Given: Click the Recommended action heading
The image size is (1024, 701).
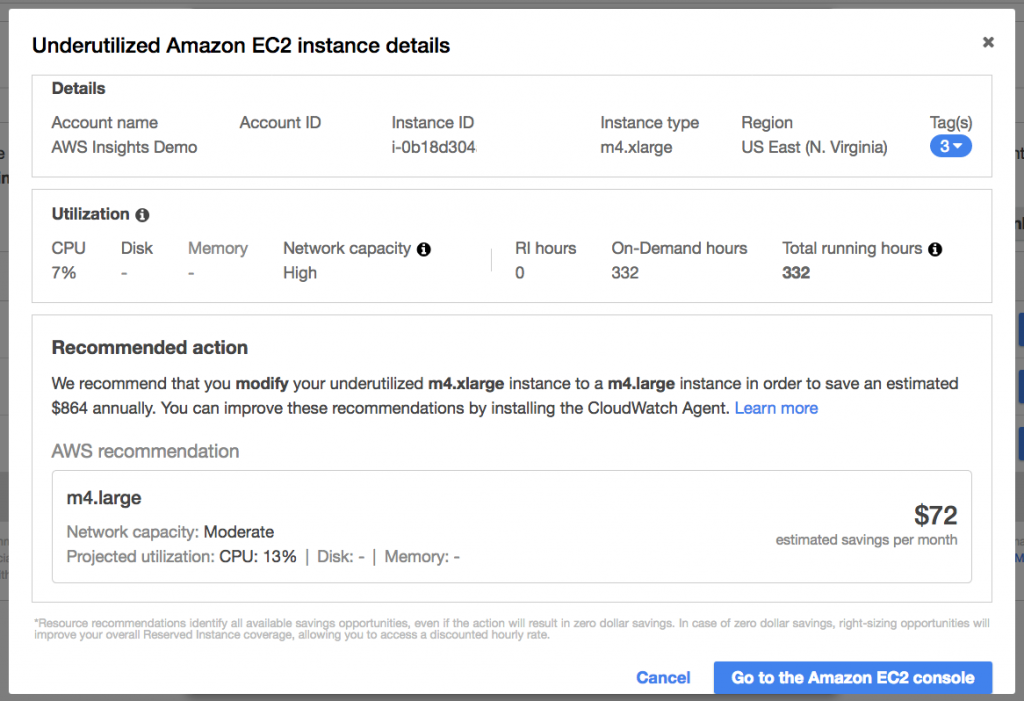Looking at the screenshot, I should (x=150, y=348).
